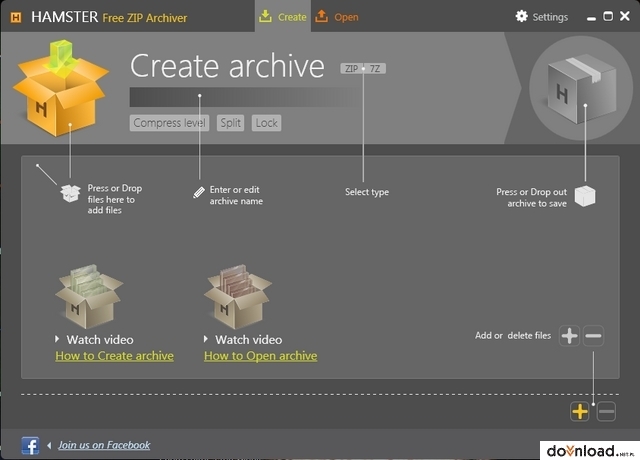Click the Settings label
The width and height of the screenshot is (640, 460).
pos(550,17)
